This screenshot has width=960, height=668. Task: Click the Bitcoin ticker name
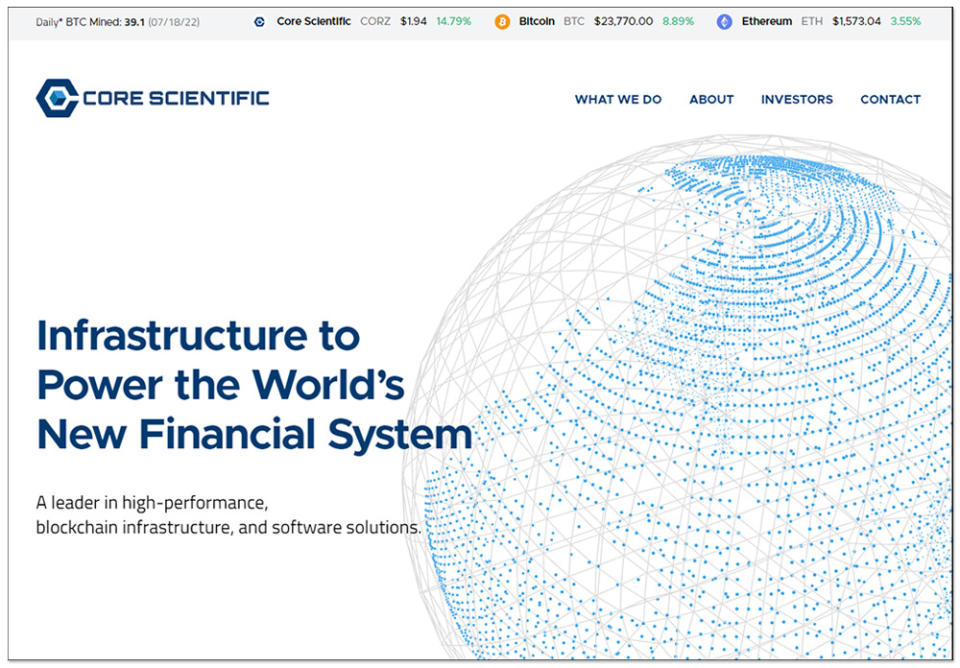537,21
